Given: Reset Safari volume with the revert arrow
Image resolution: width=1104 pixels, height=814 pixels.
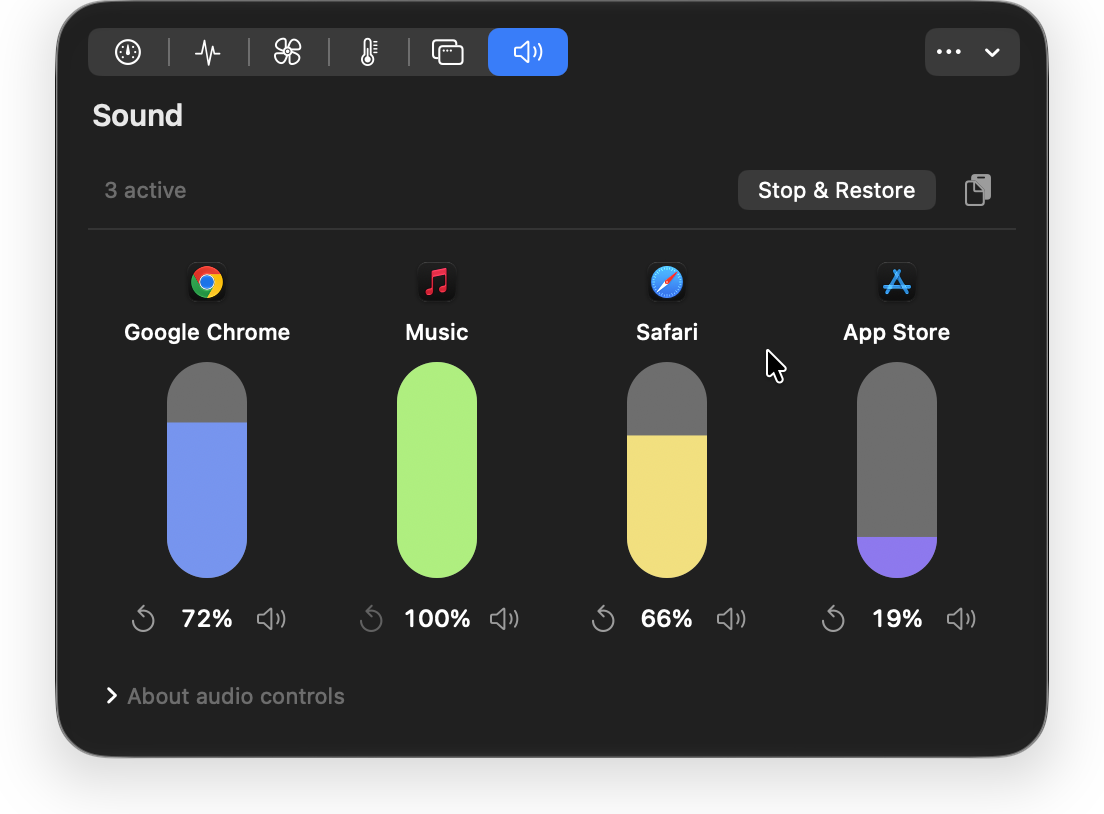Looking at the screenshot, I should pyautogui.click(x=603, y=618).
